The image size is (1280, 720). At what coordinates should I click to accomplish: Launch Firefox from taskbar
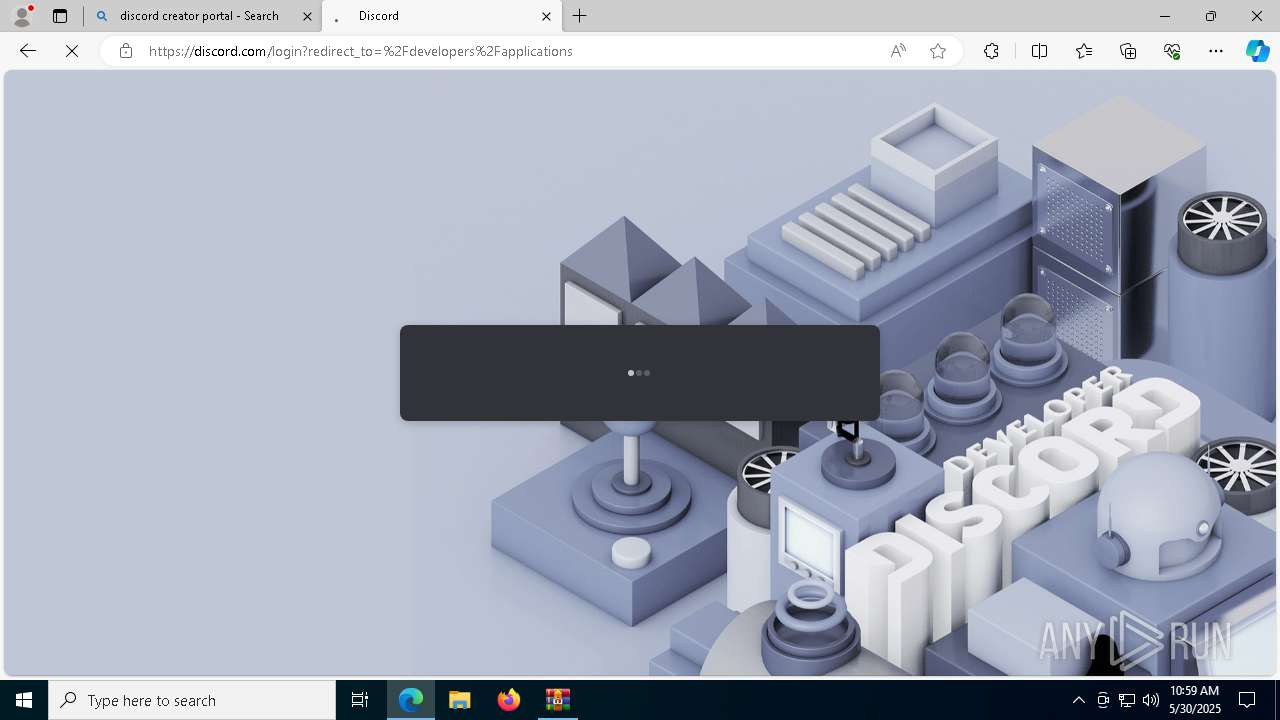coord(509,700)
